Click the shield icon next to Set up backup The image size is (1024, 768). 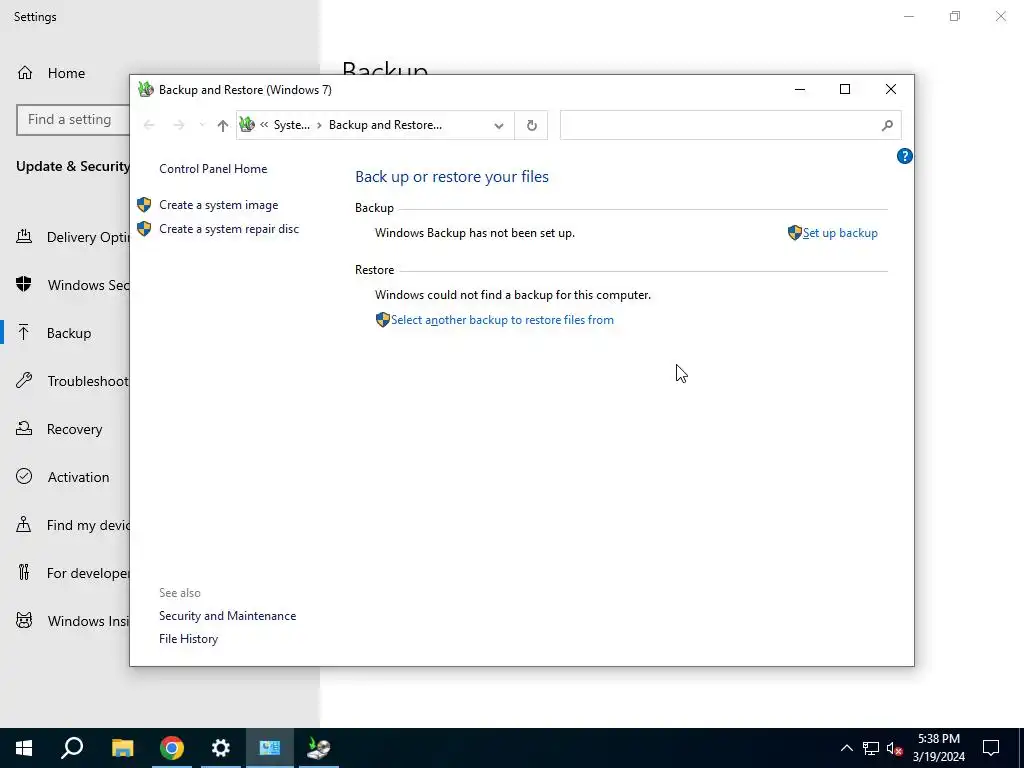coord(794,233)
